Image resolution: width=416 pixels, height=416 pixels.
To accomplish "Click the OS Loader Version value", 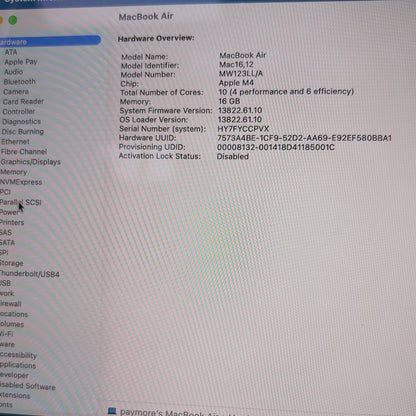I will (240, 119).
